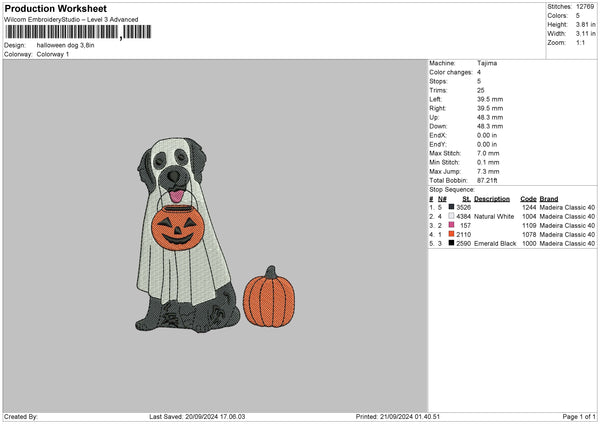
Task: Click the Machine value Tajima
Action: tap(487, 63)
